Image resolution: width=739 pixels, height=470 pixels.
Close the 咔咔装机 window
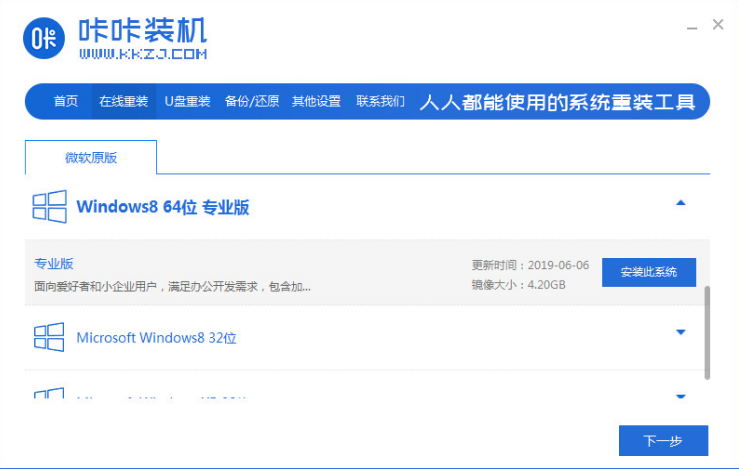click(x=718, y=25)
